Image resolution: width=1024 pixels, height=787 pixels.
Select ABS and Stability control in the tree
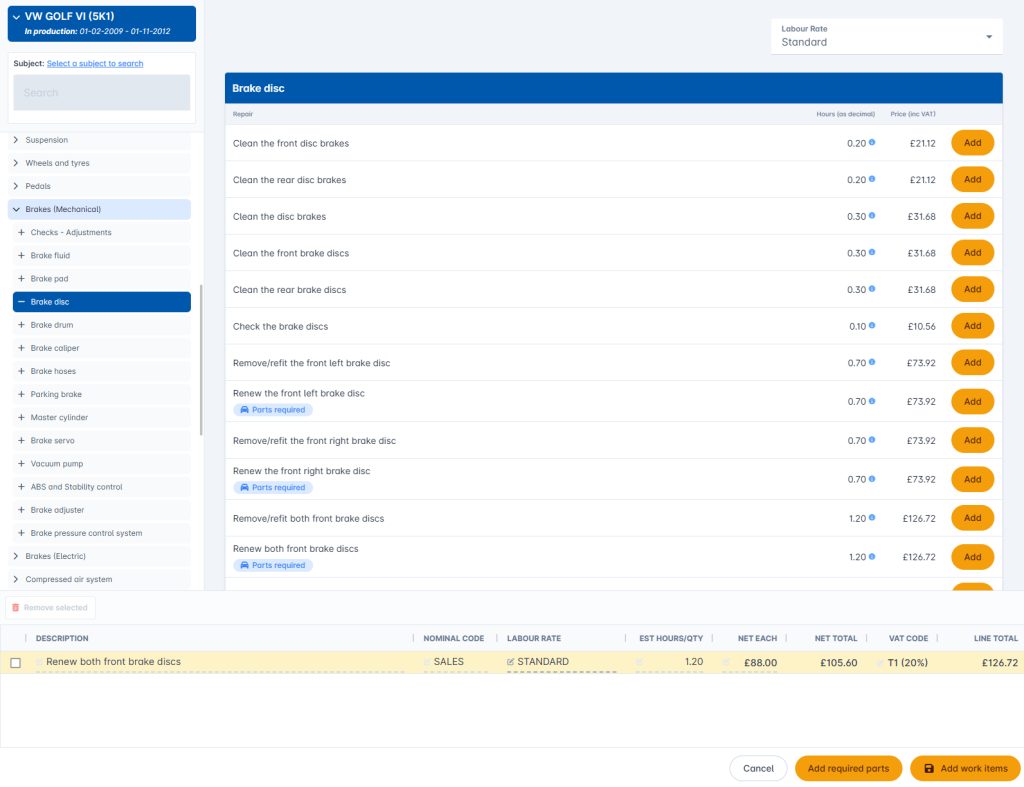click(76, 487)
